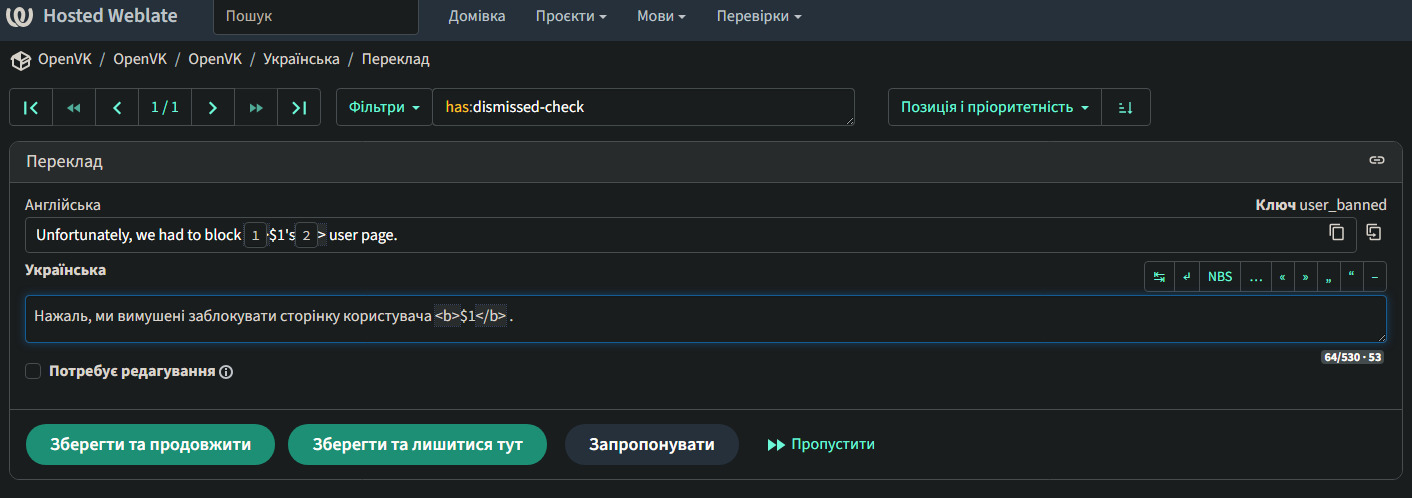The height and width of the screenshot is (498, 1412).
Task: Click Зберегти та лишитися тут button
Action: (418, 444)
